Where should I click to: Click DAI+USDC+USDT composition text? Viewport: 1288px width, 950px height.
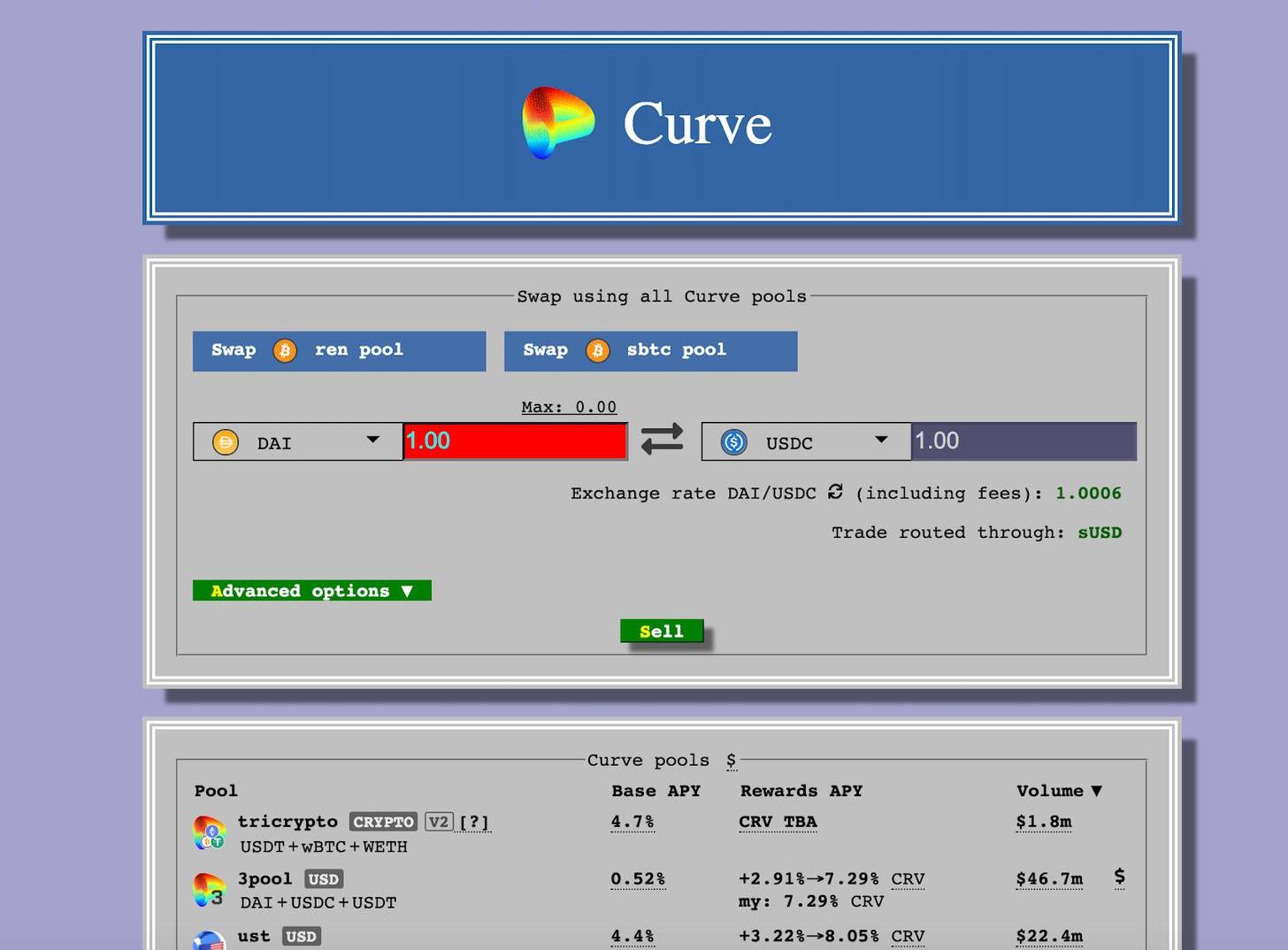318,903
